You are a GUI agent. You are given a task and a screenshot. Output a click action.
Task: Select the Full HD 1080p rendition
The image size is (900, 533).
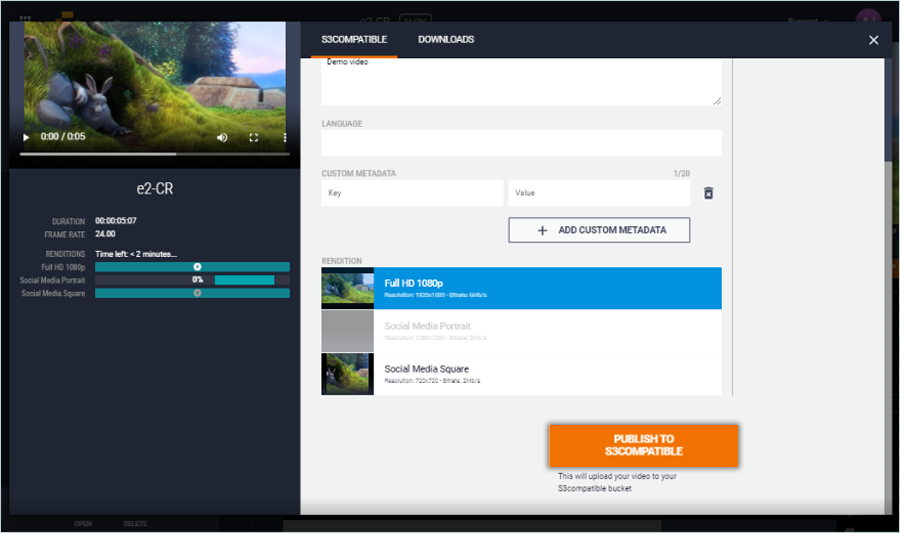tap(521, 288)
